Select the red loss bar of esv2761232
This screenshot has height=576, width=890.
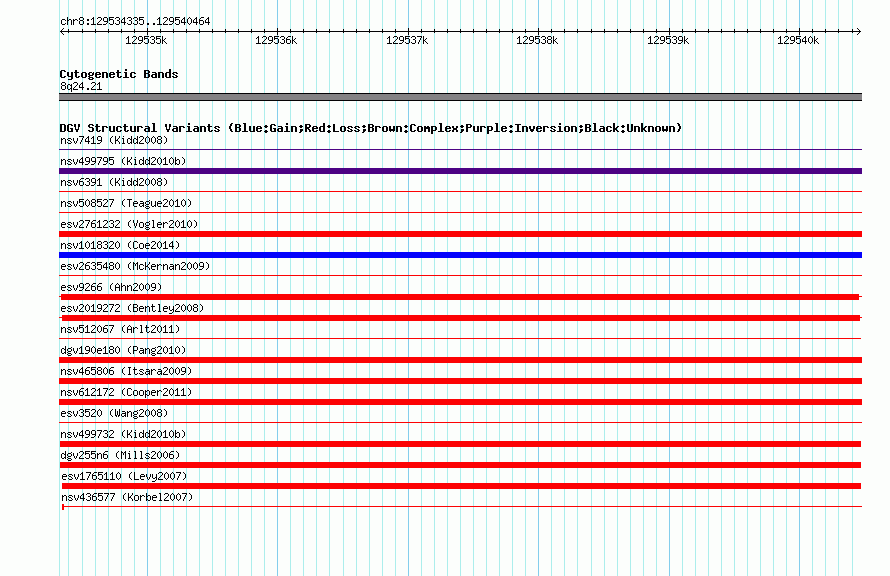click(460, 234)
